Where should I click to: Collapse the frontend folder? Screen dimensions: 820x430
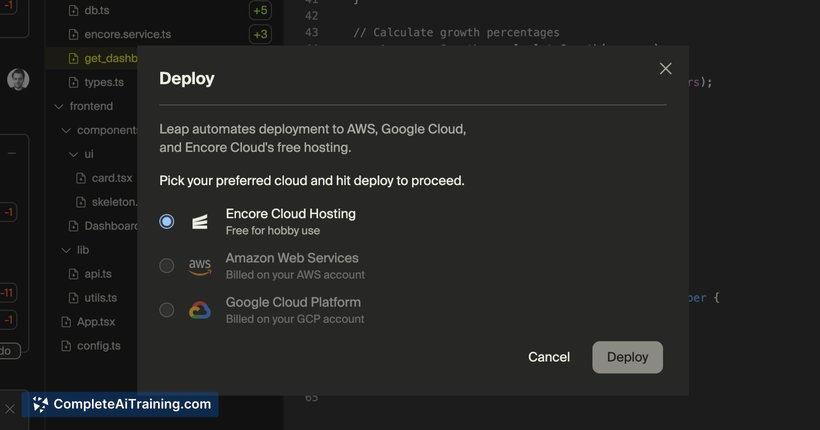tap(59, 106)
